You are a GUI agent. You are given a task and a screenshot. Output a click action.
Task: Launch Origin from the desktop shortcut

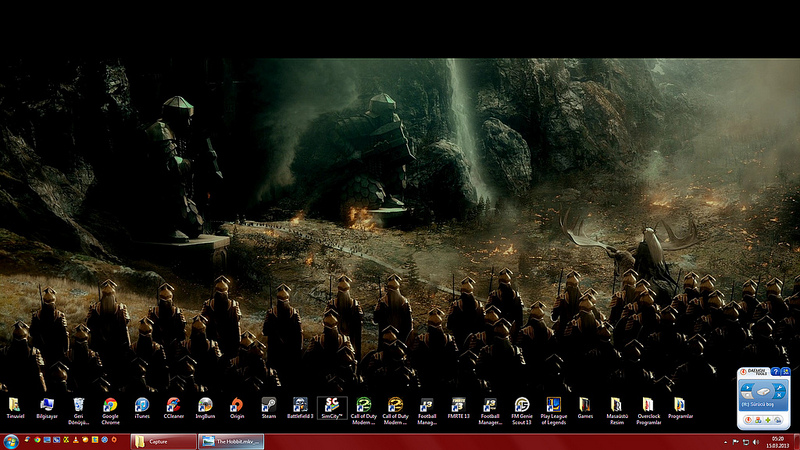237,406
